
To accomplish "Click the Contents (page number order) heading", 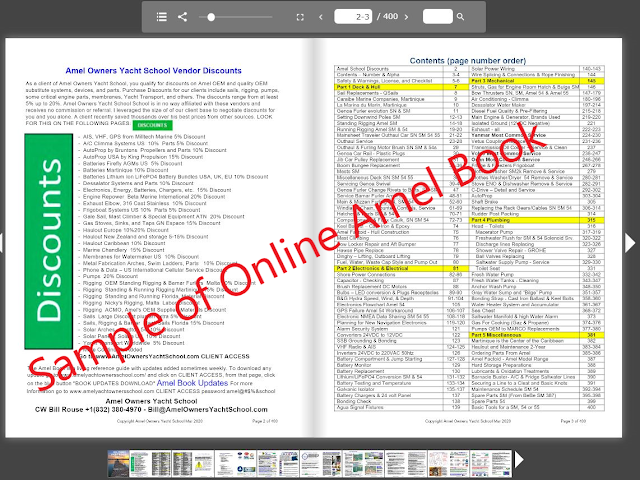I will (468, 61).
